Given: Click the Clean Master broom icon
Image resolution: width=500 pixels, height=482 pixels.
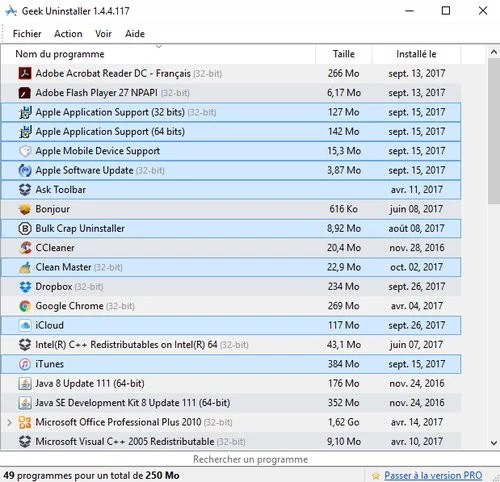Looking at the screenshot, I should 25,267.
